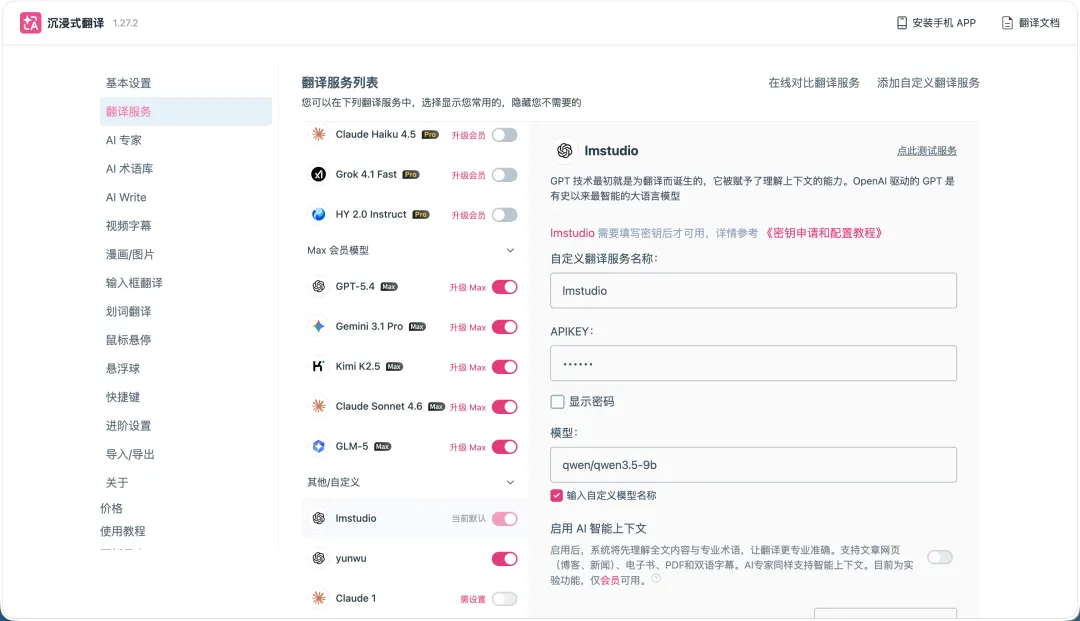
Task: Click the 自定义翻译服务名称 input field
Action: pos(753,291)
